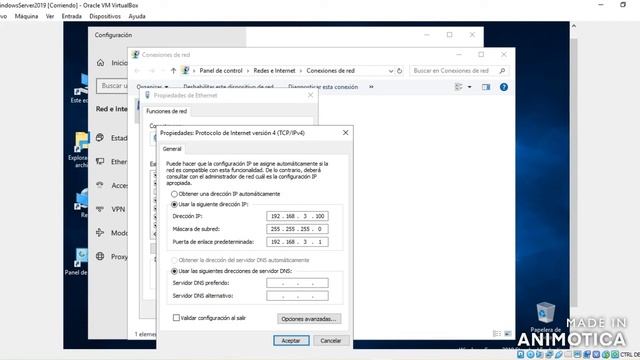Select the Funciones de red tab

(x=167, y=111)
